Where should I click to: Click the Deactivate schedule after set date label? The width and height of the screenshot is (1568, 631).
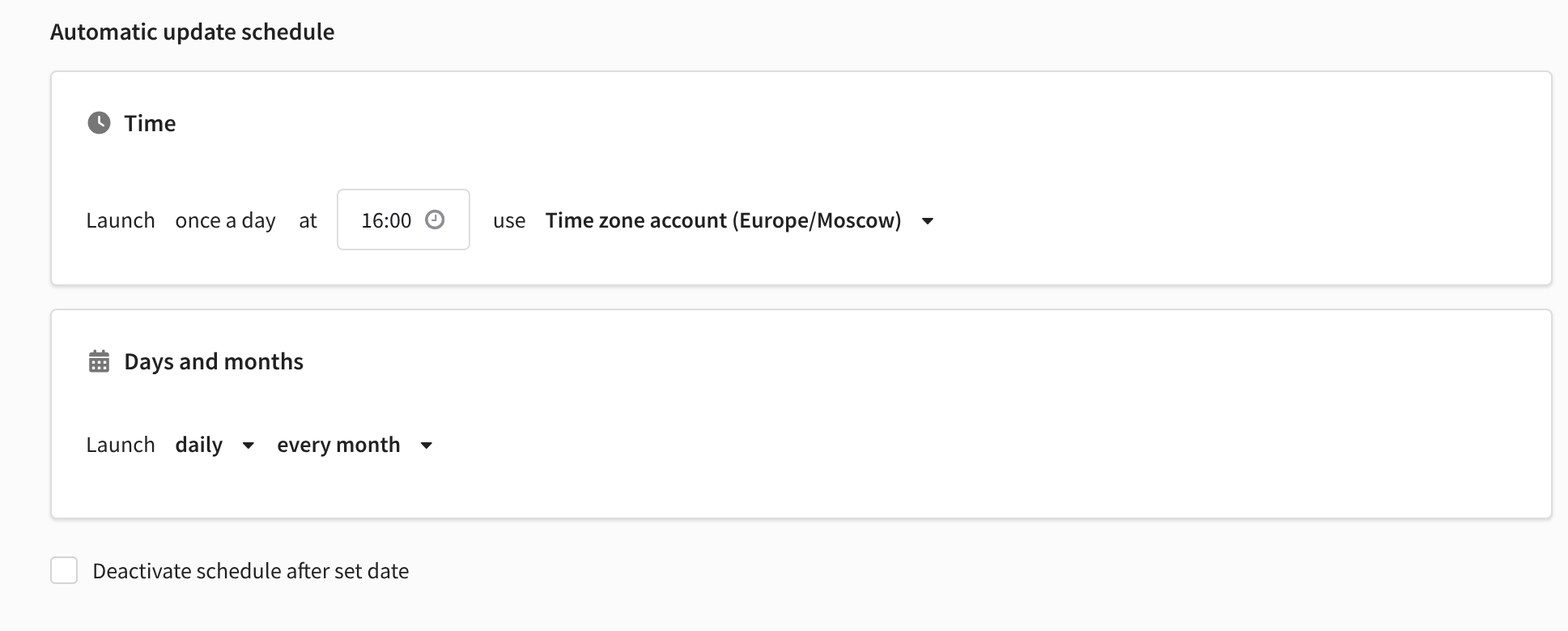(x=250, y=571)
